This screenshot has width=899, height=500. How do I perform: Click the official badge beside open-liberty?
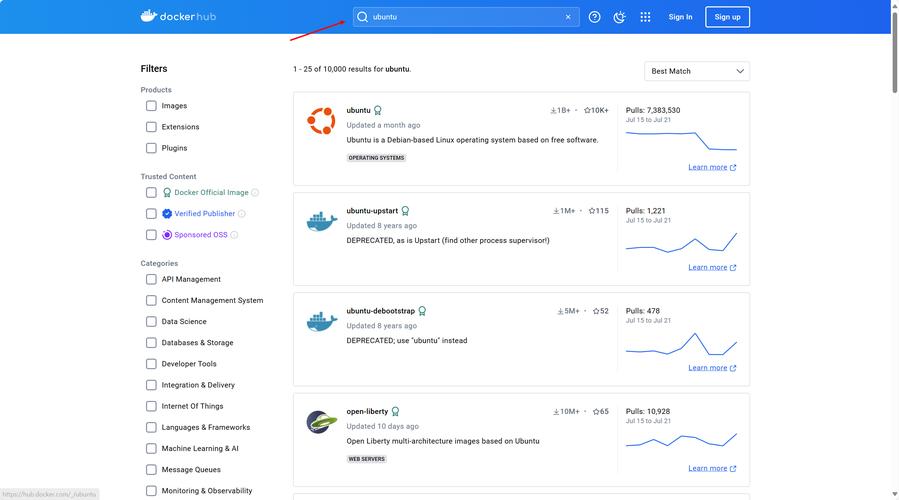[396, 411]
